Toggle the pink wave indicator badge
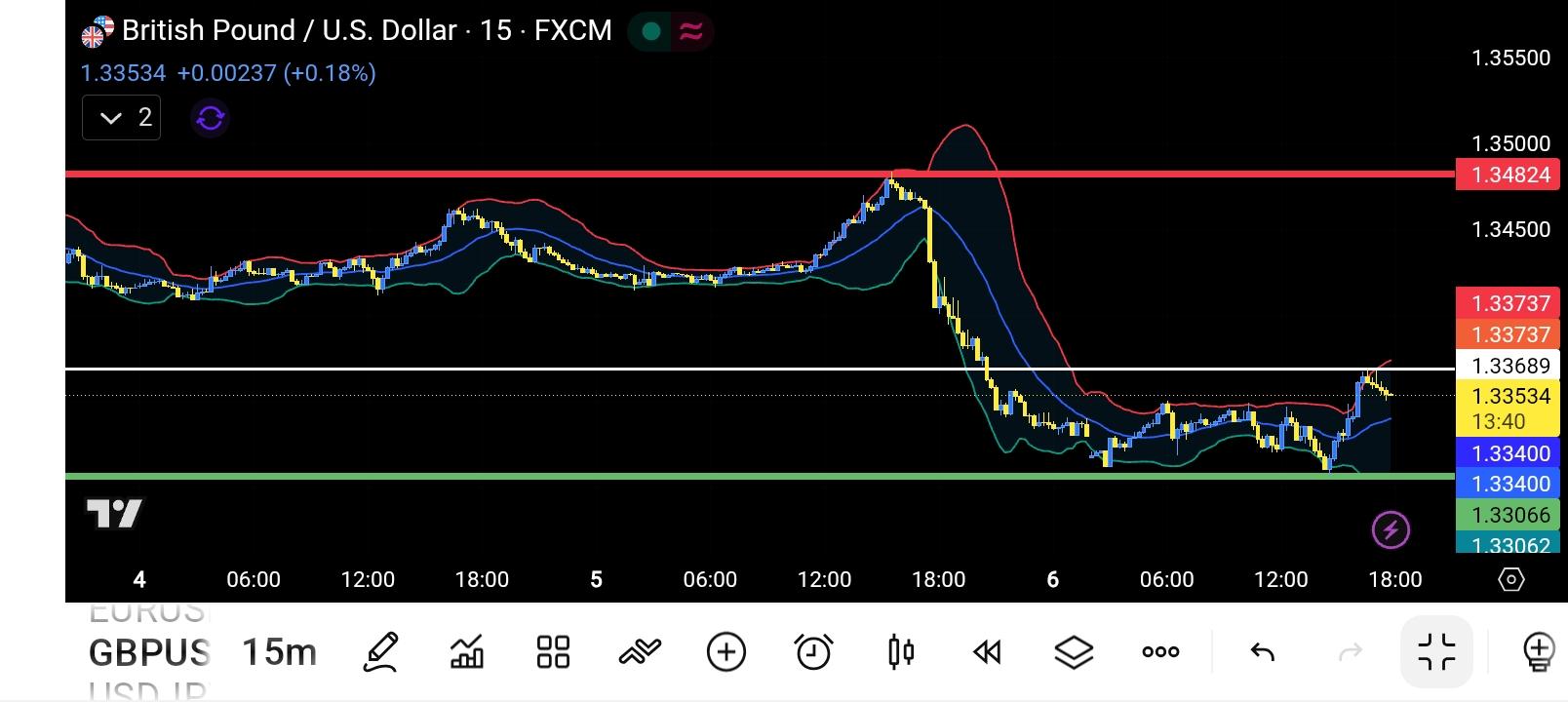Viewport: 1568px width, 702px height. click(690, 32)
